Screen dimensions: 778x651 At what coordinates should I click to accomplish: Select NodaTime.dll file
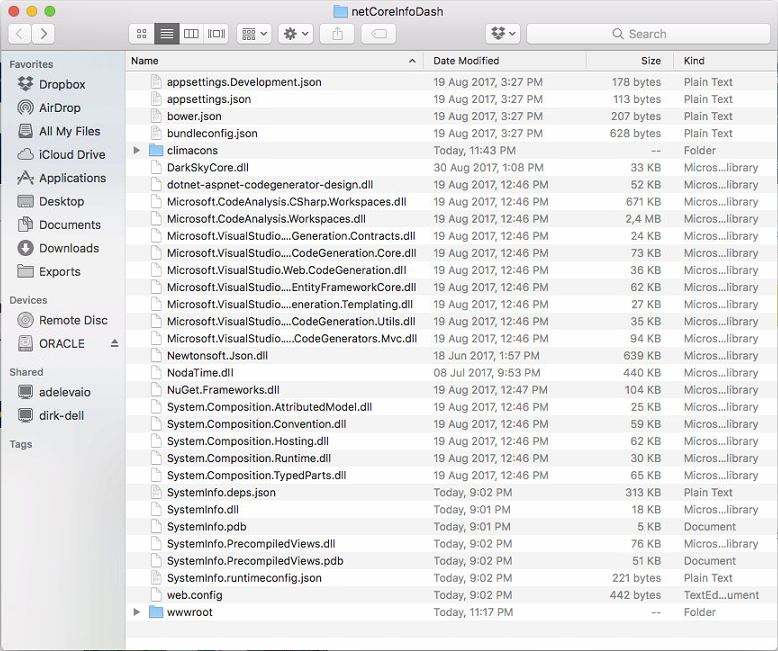tap(452, 373)
